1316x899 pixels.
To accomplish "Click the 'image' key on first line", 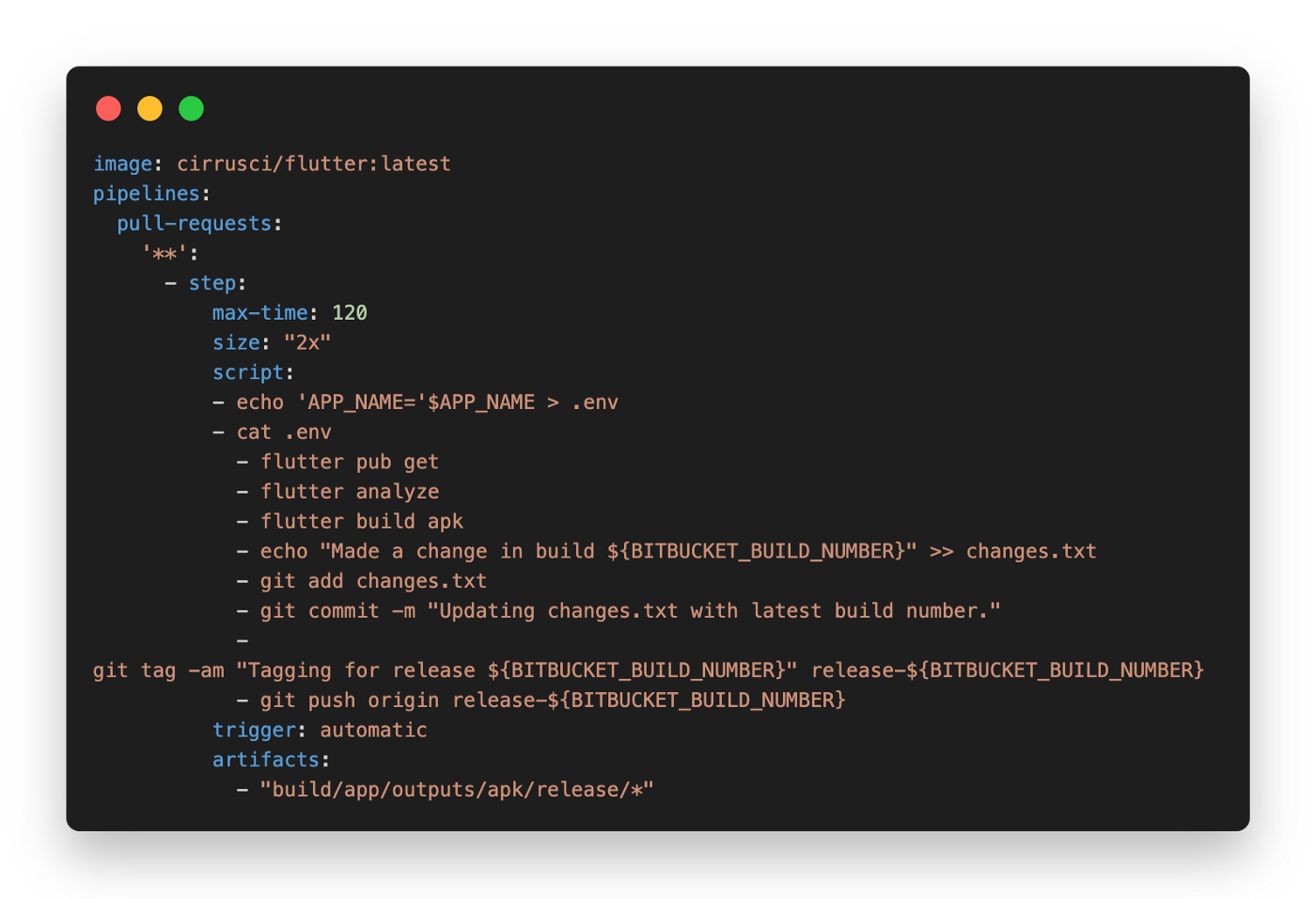I will pyautogui.click(x=122, y=164).
